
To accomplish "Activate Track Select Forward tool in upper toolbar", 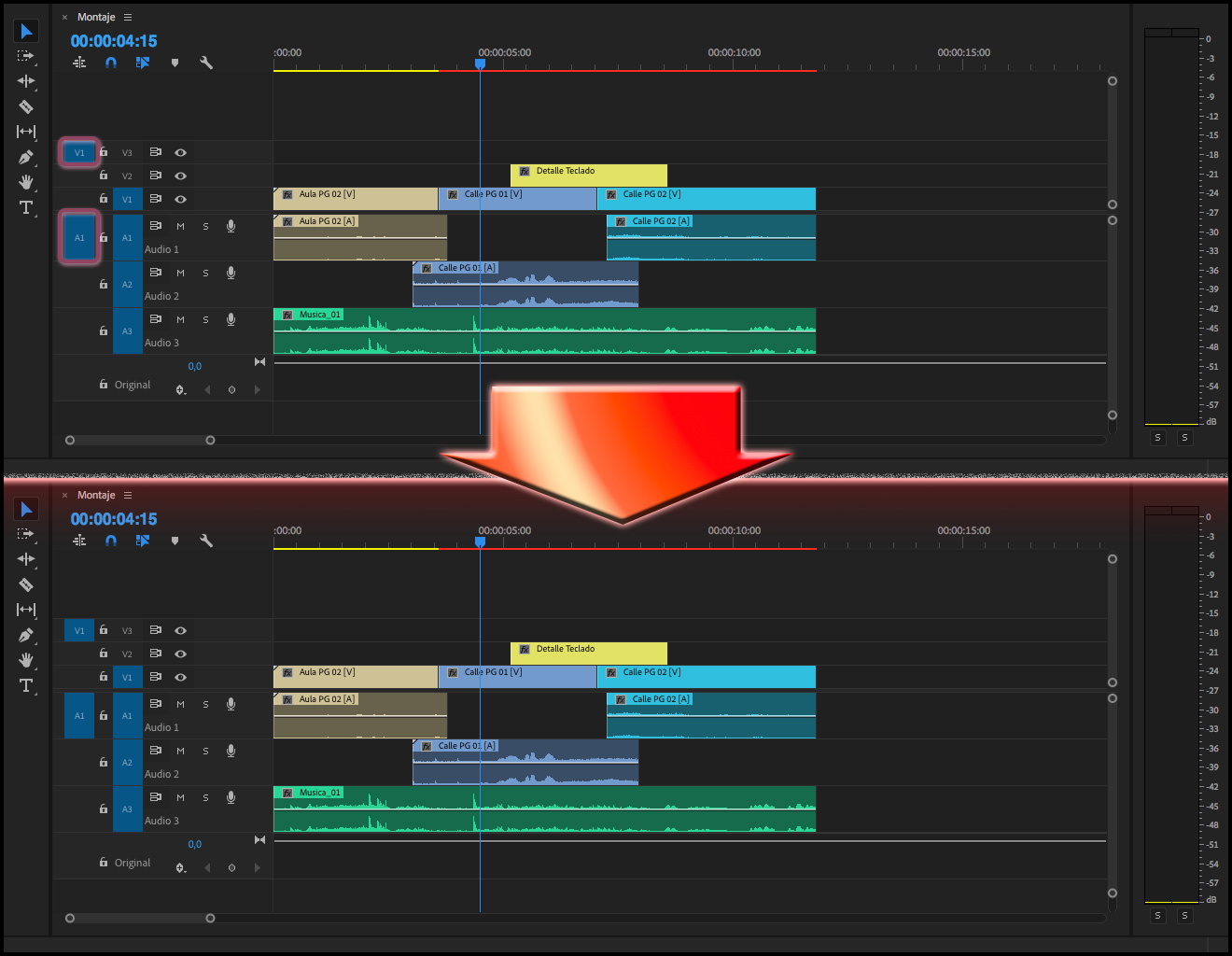I will tap(26, 56).
